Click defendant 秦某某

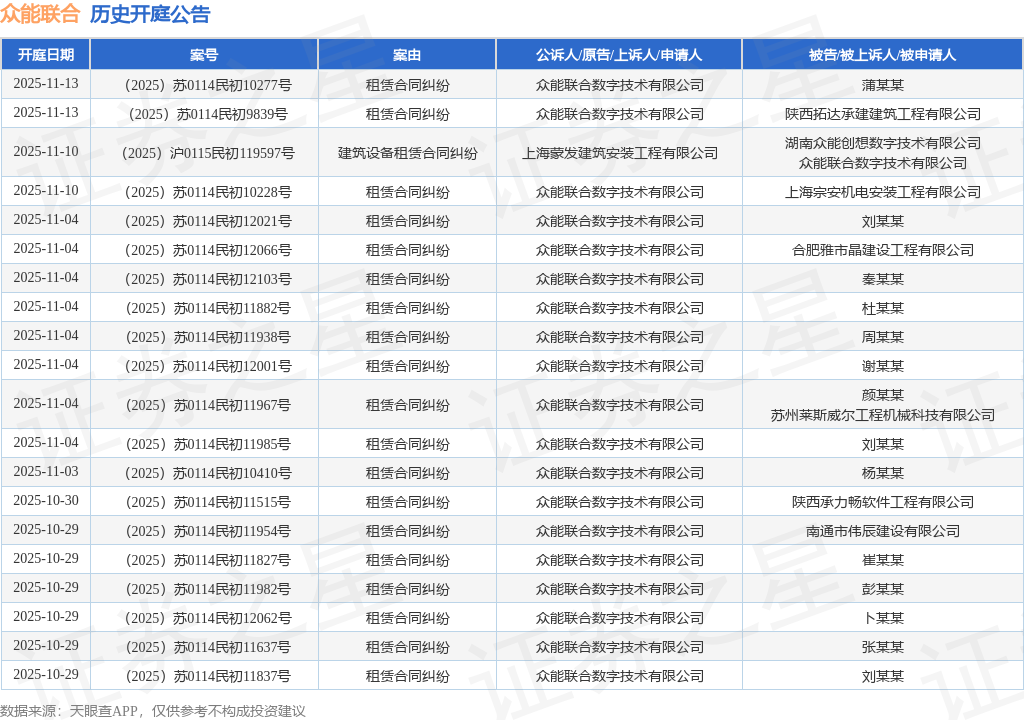[882, 279]
